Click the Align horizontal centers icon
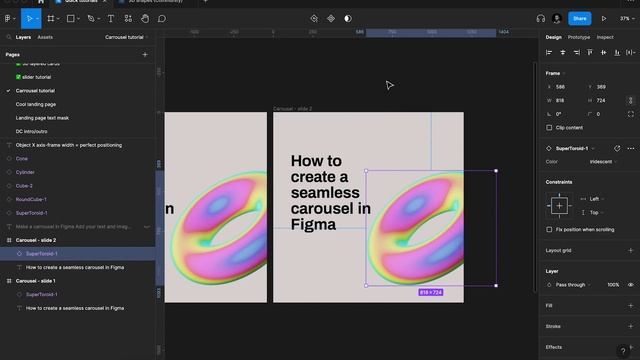Viewport: 640px width, 360px height. (x=562, y=52)
